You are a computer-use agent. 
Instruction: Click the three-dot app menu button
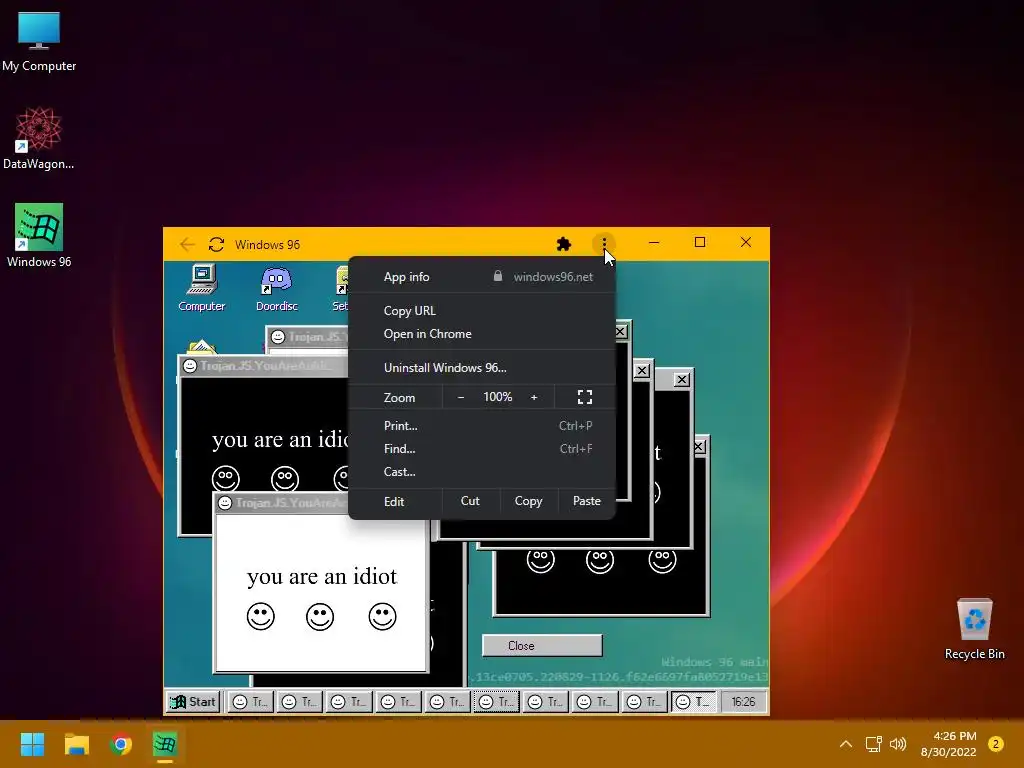pos(604,244)
